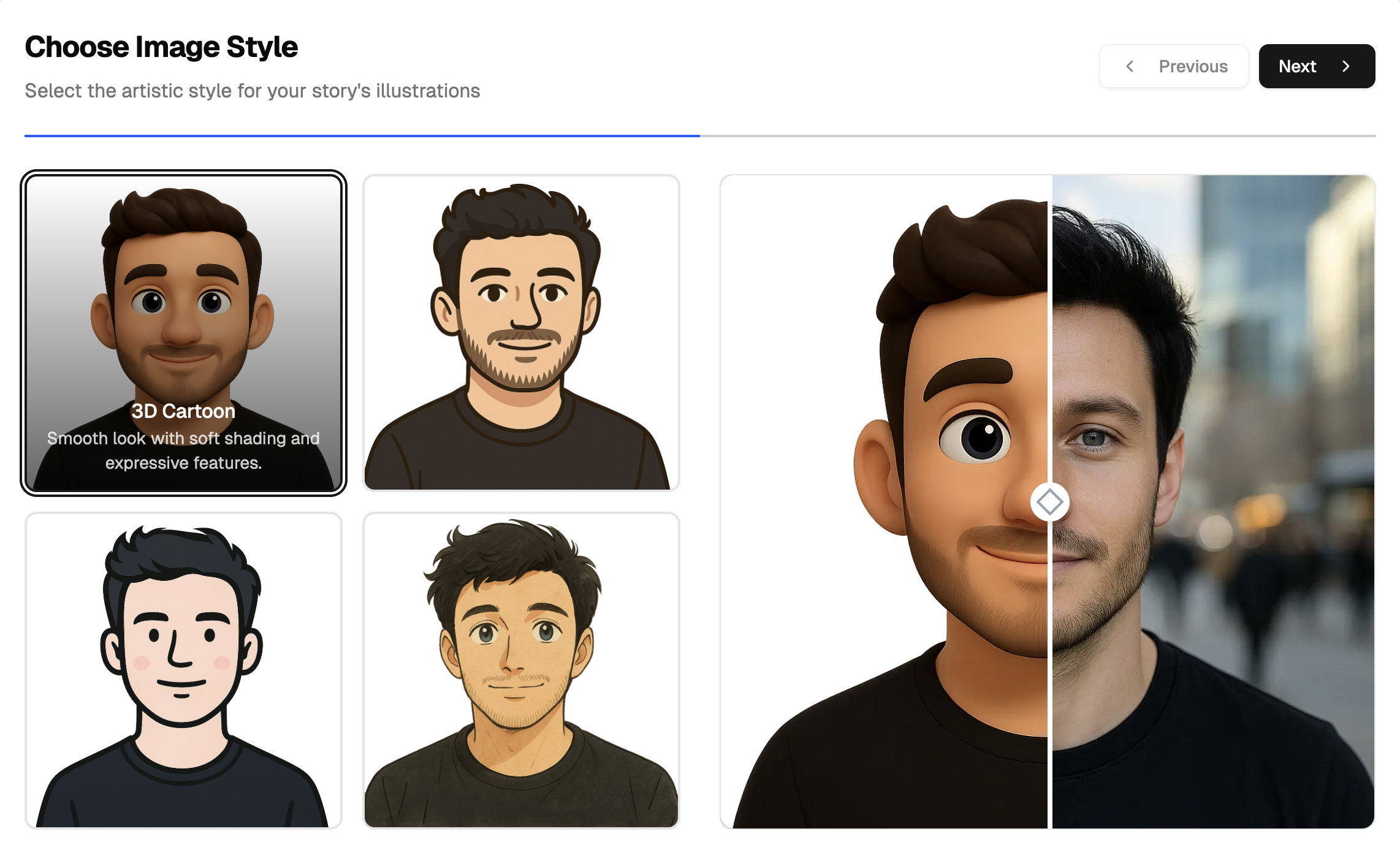This screenshot has height=853, width=1400.
Task: Click the "3D Cartoon" label on the selected card
Action: tap(183, 411)
